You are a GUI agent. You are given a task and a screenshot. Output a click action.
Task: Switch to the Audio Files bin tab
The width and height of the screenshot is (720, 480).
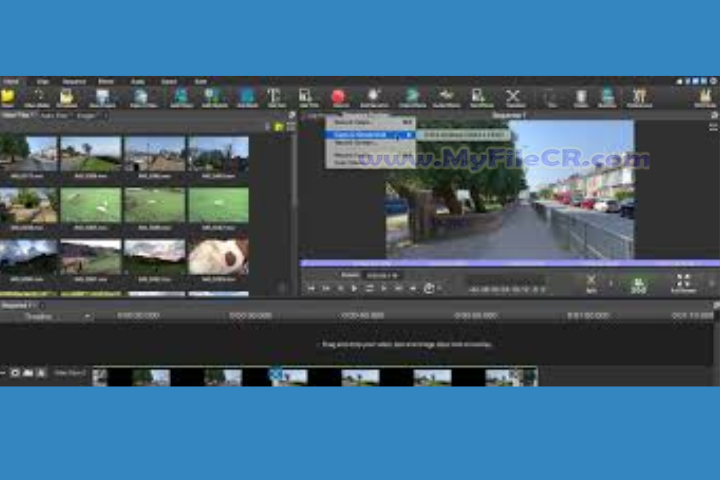(x=54, y=116)
